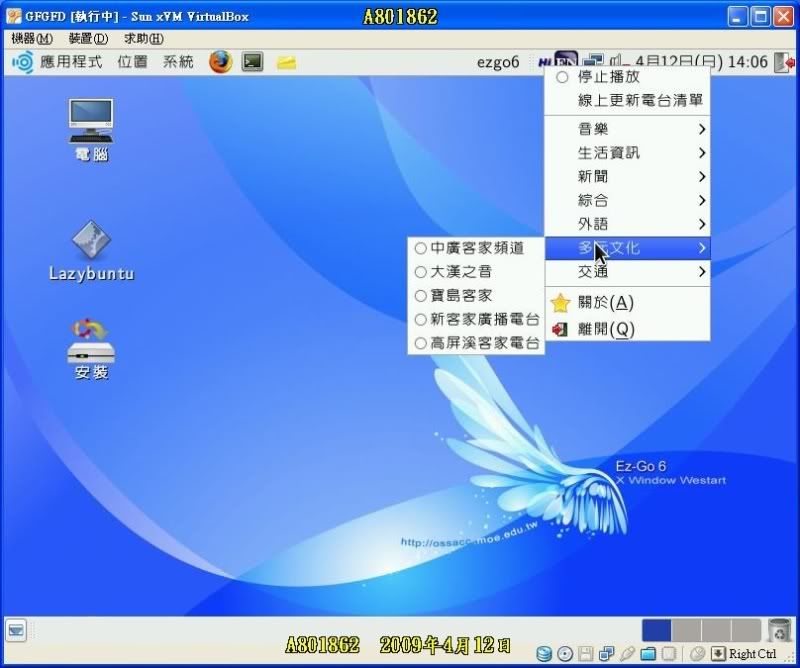Screen dimensions: 800x668
Task: Click the show desktop button at bottom left
Action: (16, 631)
